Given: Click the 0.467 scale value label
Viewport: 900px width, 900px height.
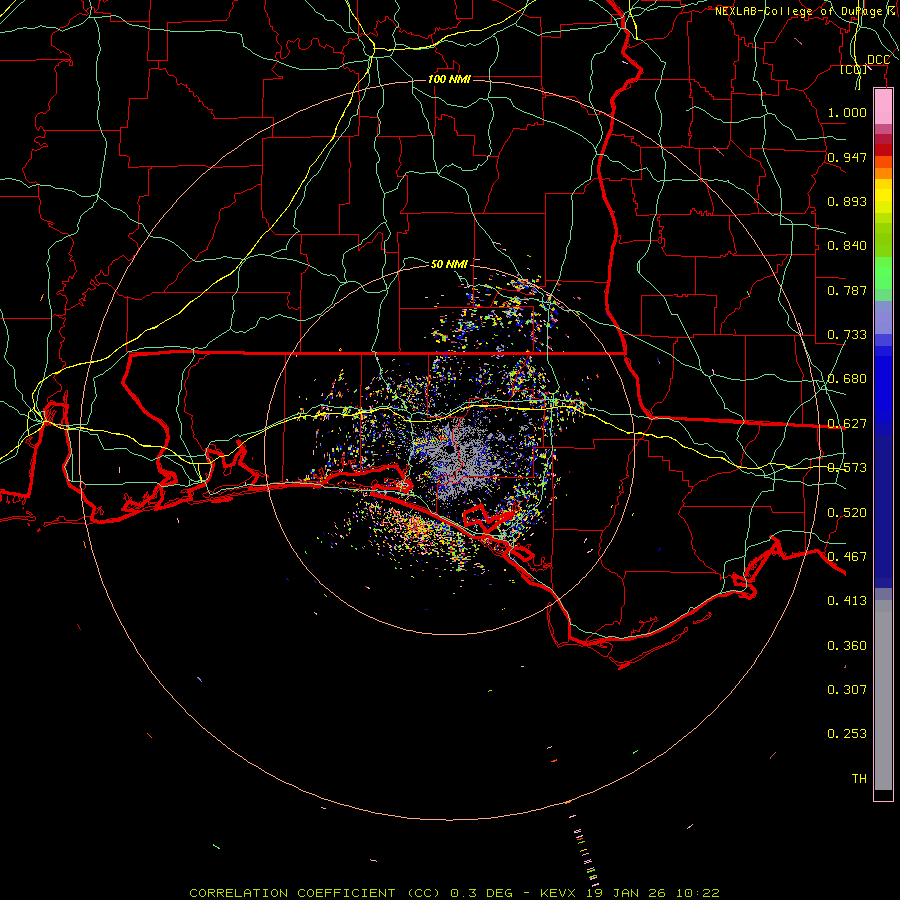Looking at the screenshot, I should [x=846, y=556].
